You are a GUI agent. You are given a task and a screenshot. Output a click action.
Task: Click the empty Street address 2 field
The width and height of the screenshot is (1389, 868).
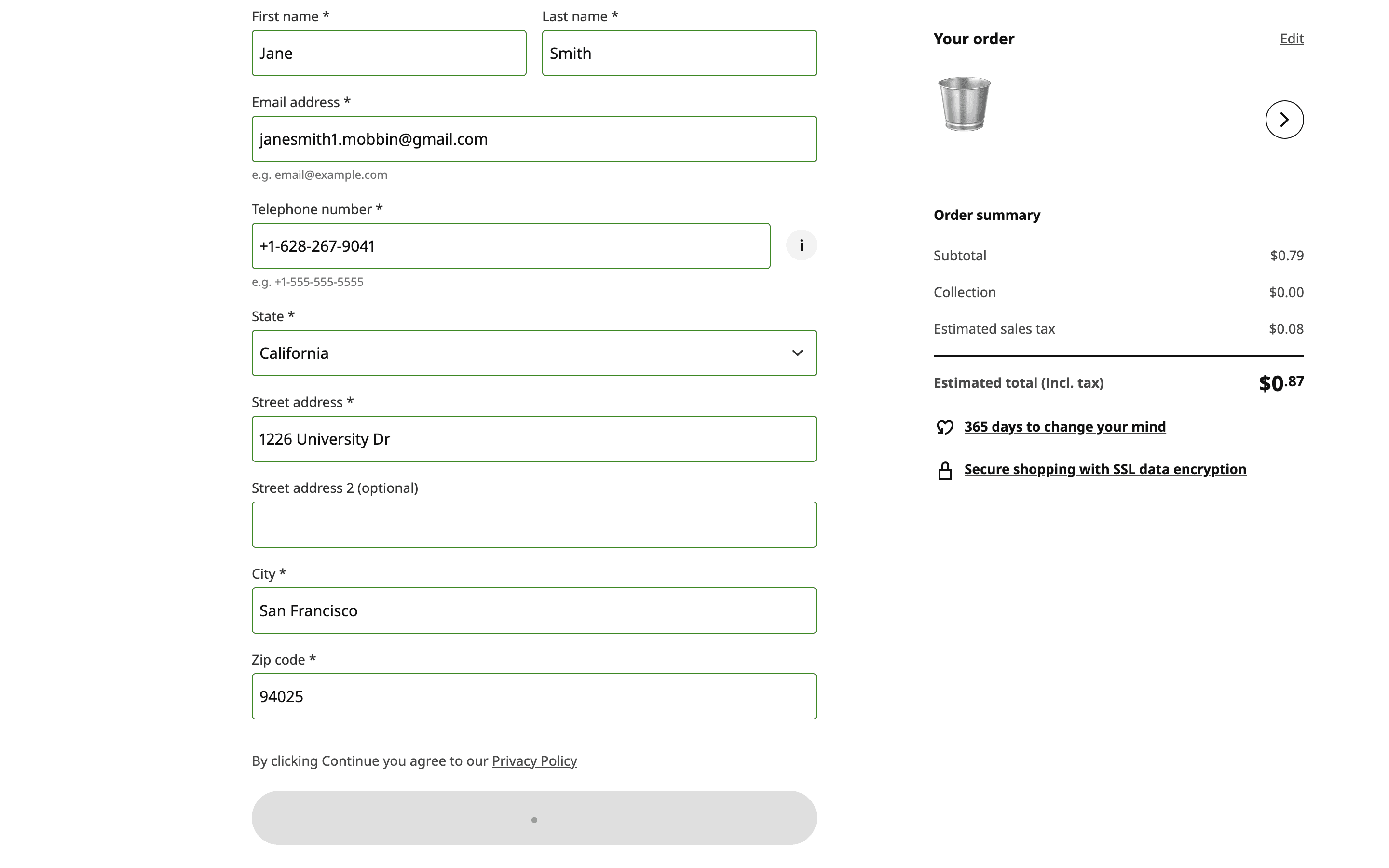[x=534, y=525]
